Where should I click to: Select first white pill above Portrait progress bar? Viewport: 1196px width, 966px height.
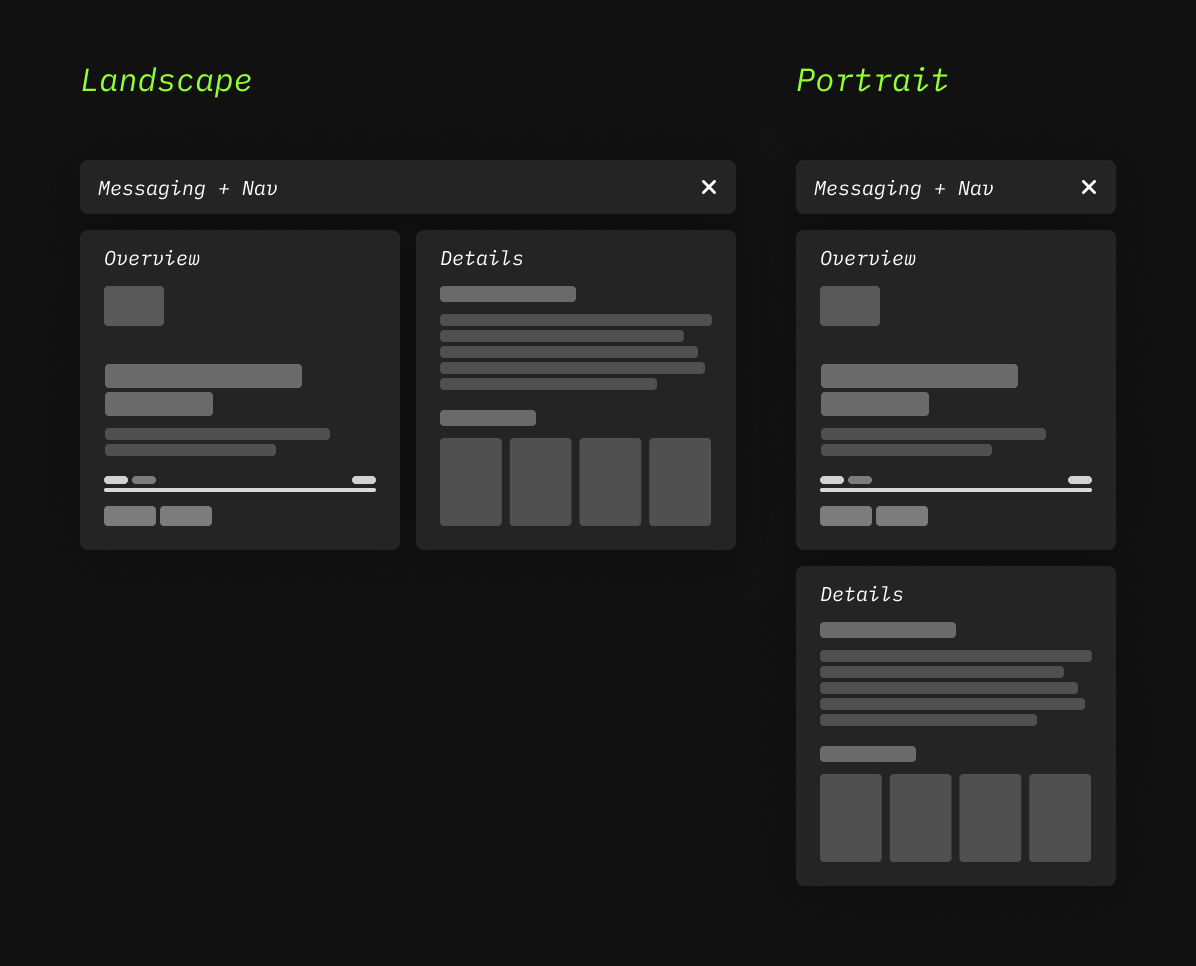[x=832, y=480]
